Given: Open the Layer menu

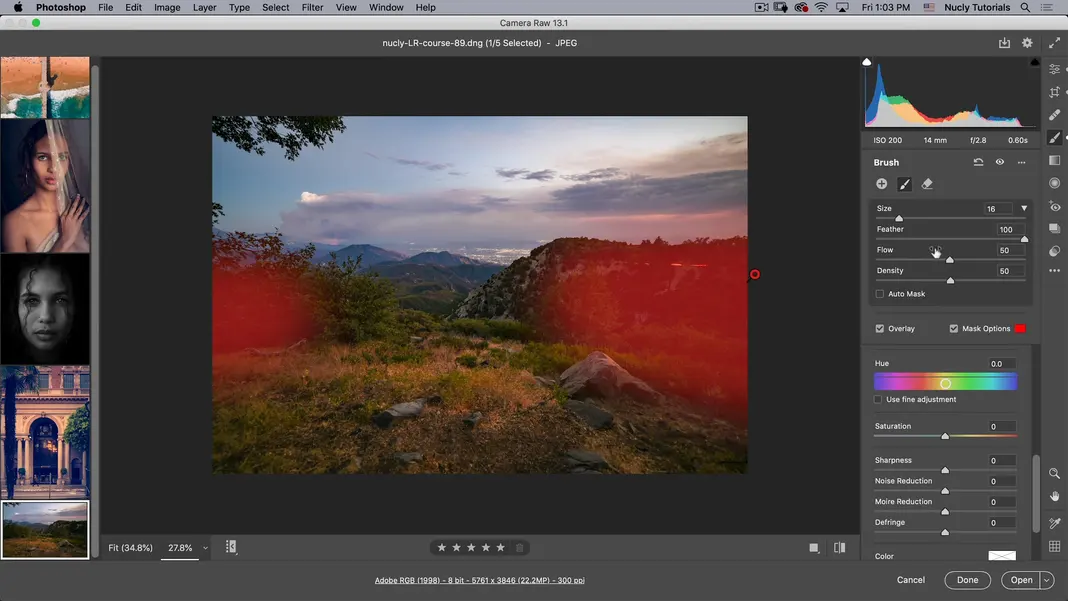Looking at the screenshot, I should pos(204,7).
